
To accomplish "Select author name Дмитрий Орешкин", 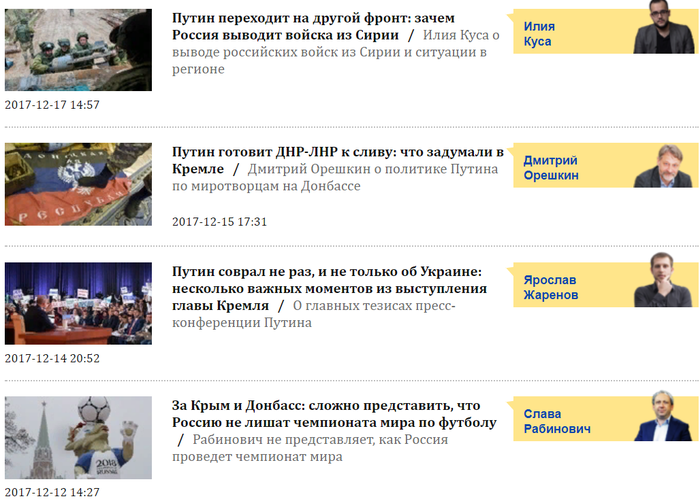I will [x=551, y=168].
